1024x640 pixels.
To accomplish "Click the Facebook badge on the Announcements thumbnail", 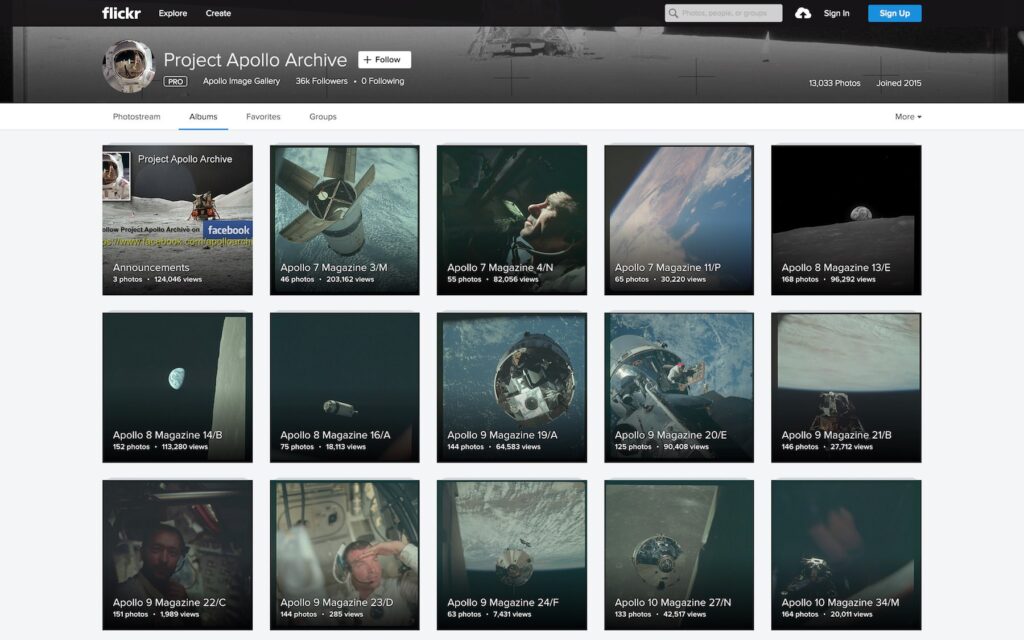I will (x=229, y=229).
